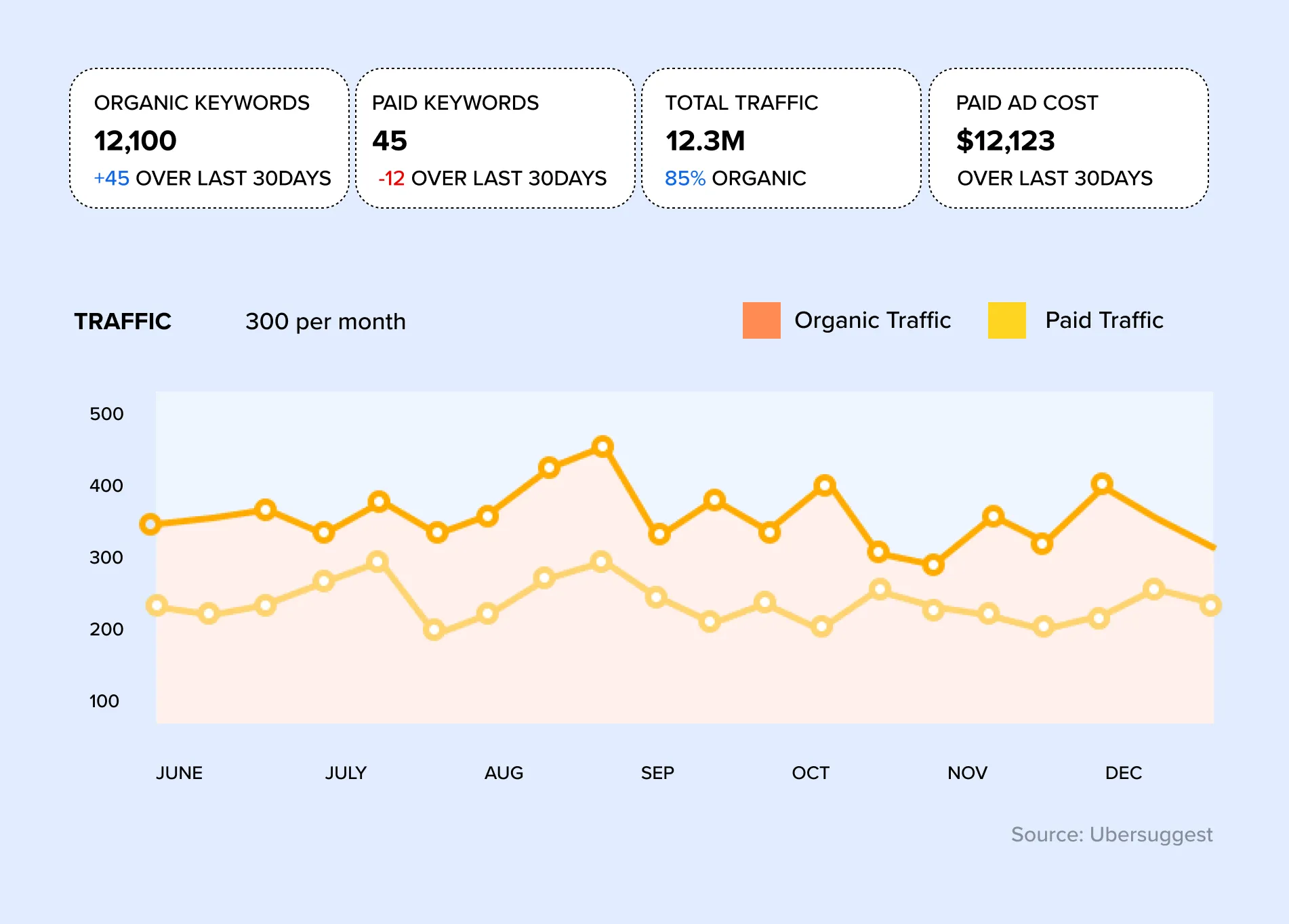Open the Source: Ubersuggest link
The width and height of the screenshot is (1289, 924).
coord(1113,835)
